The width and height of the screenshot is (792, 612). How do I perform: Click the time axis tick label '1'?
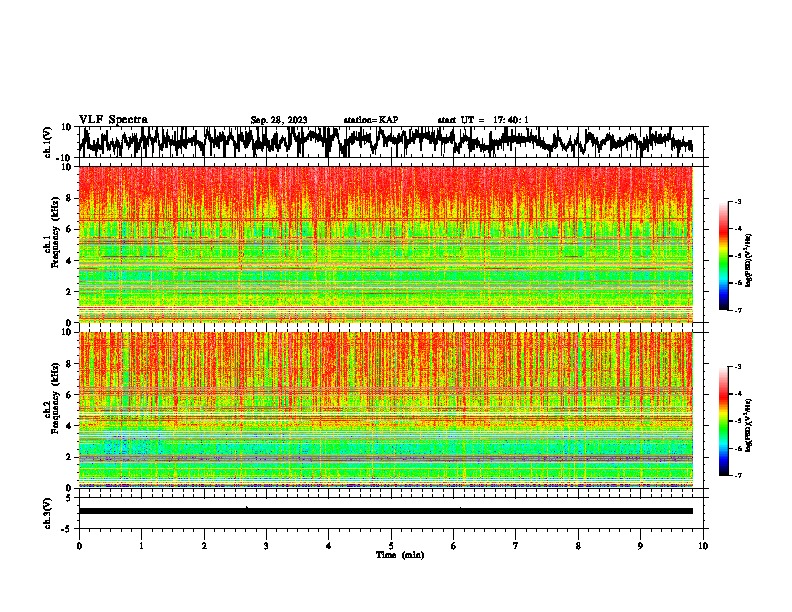click(x=141, y=546)
